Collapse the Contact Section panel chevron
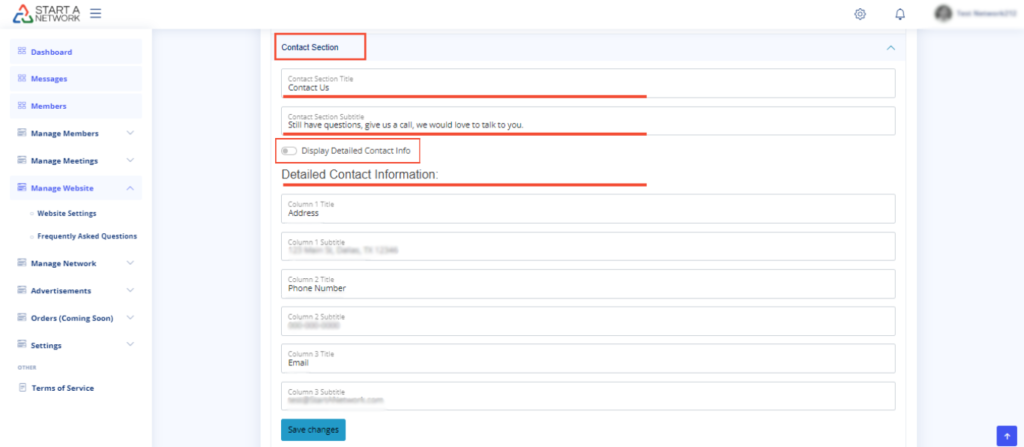Screen dimensions: 1024x447 tap(890, 47)
